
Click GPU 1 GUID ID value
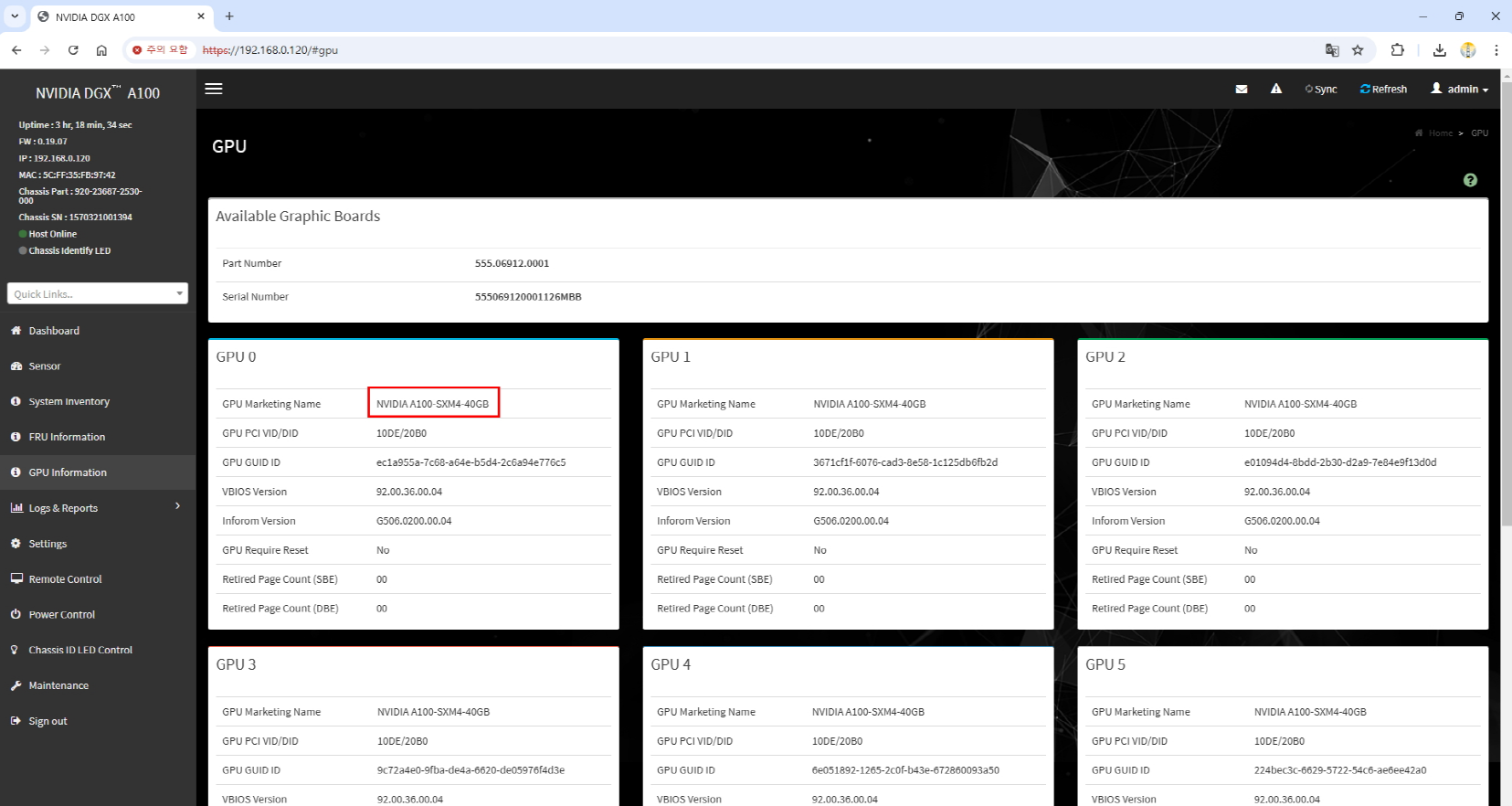click(x=905, y=462)
